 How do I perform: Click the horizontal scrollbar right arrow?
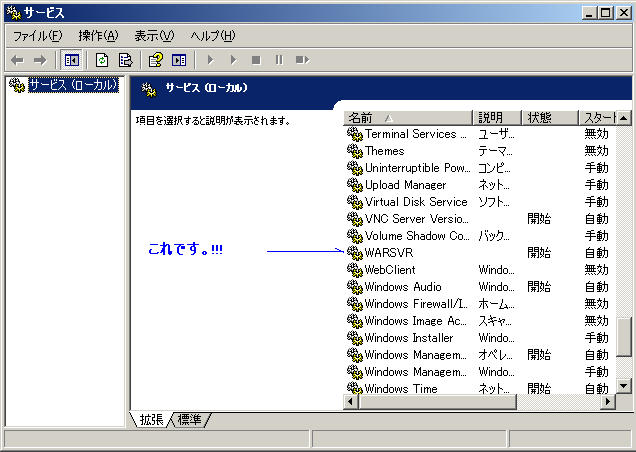(x=608, y=402)
